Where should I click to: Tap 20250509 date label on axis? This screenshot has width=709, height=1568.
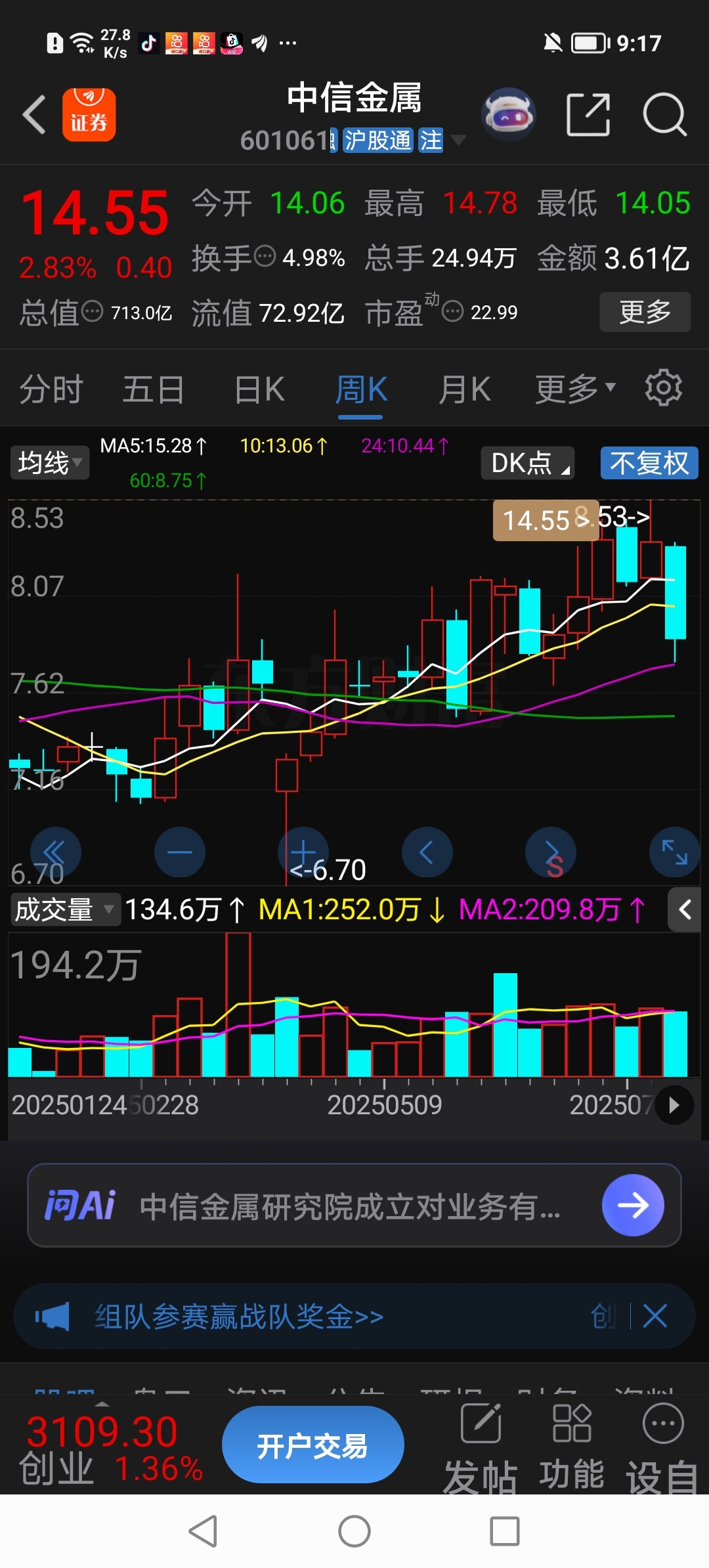[385, 1105]
